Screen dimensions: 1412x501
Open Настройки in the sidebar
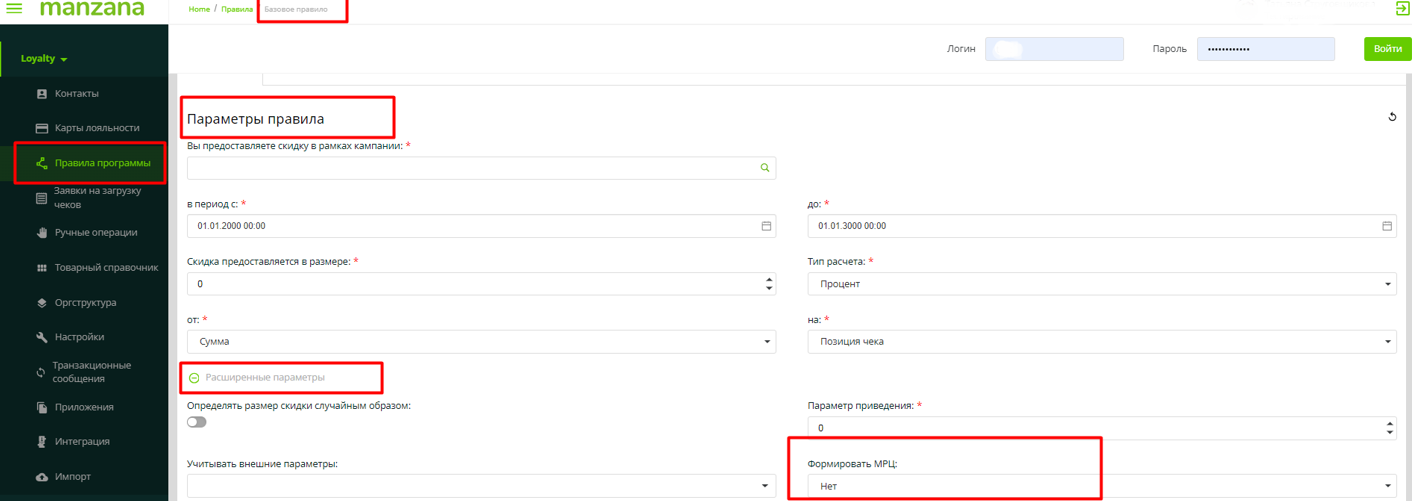click(x=79, y=337)
